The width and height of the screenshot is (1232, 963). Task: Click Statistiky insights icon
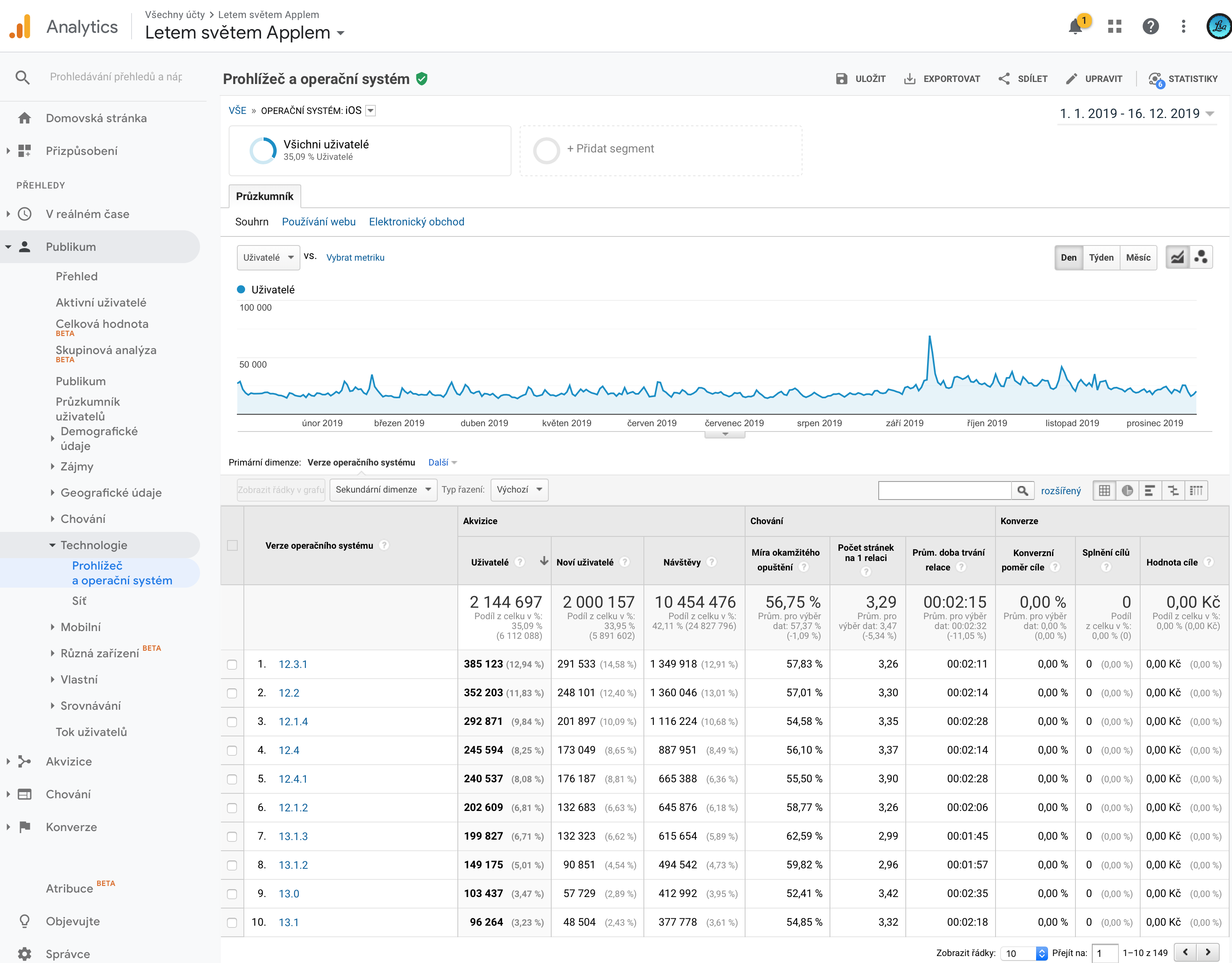tap(1155, 79)
